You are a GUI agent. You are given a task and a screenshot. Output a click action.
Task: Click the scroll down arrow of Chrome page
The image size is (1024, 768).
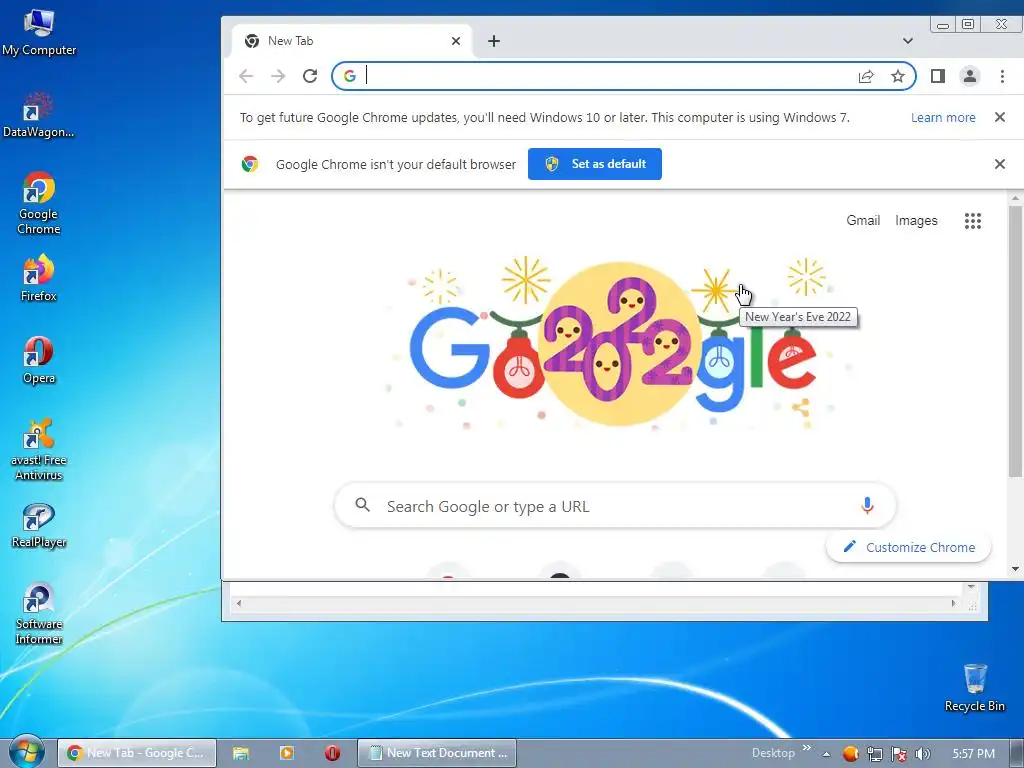click(1015, 569)
